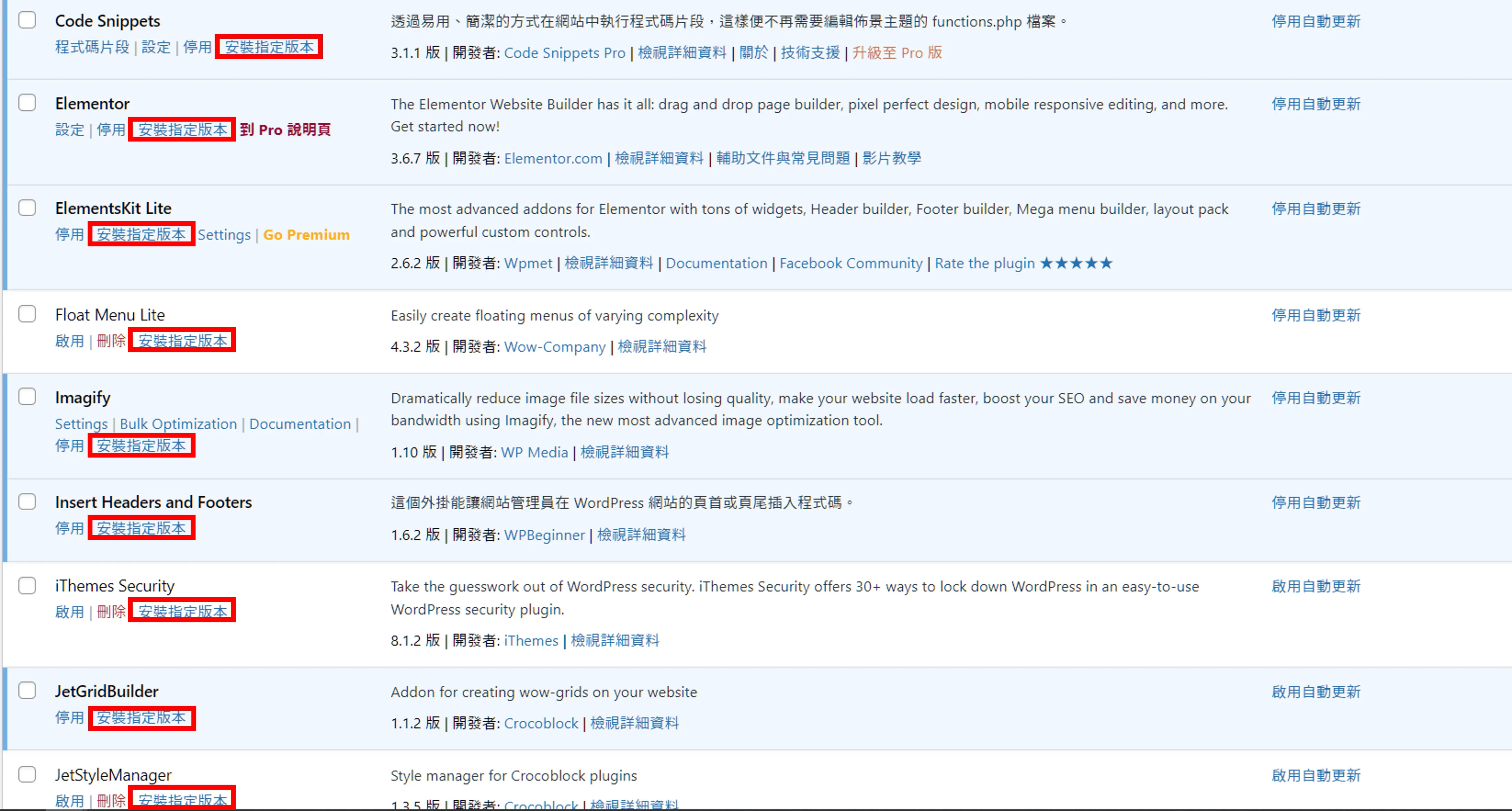Open 輔助文件與常見問題 link
1512x811 pixels.
[783, 158]
